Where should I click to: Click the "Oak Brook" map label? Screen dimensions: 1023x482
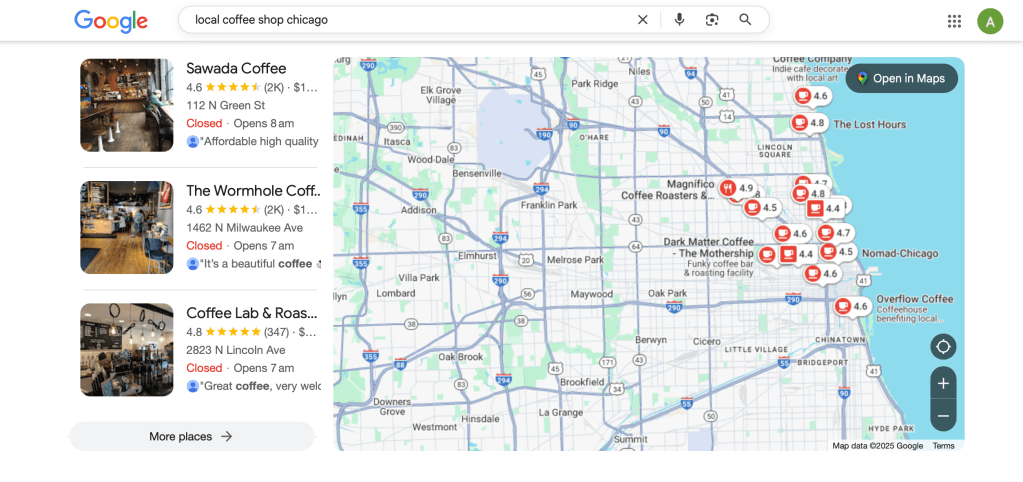point(461,357)
